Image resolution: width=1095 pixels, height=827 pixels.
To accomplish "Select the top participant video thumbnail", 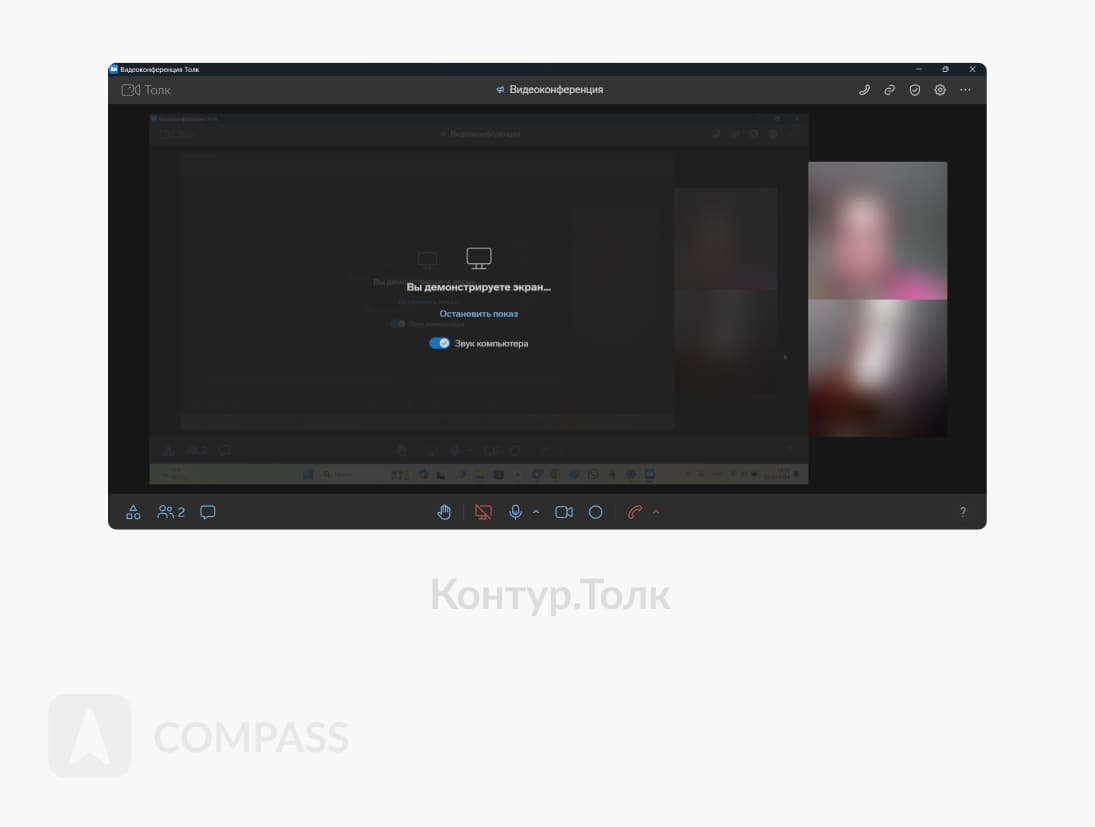I will 877,230.
